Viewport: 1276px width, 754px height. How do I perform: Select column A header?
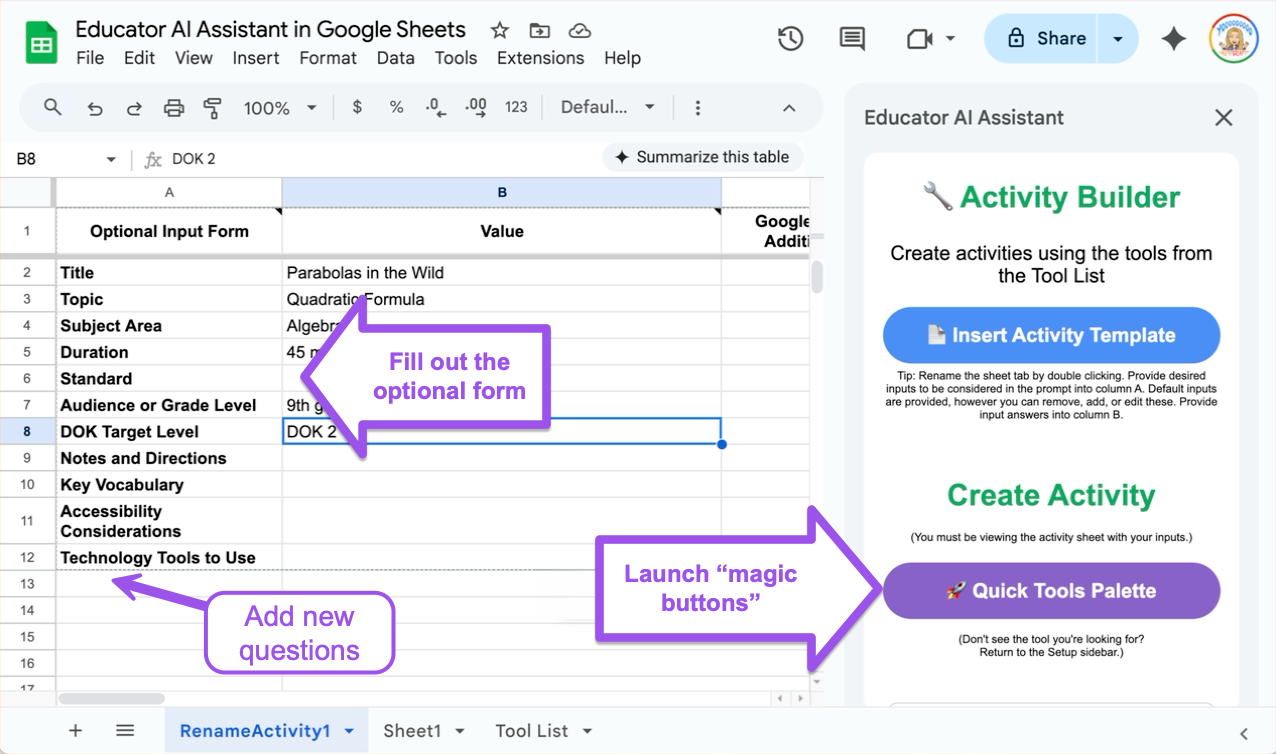coord(169,192)
